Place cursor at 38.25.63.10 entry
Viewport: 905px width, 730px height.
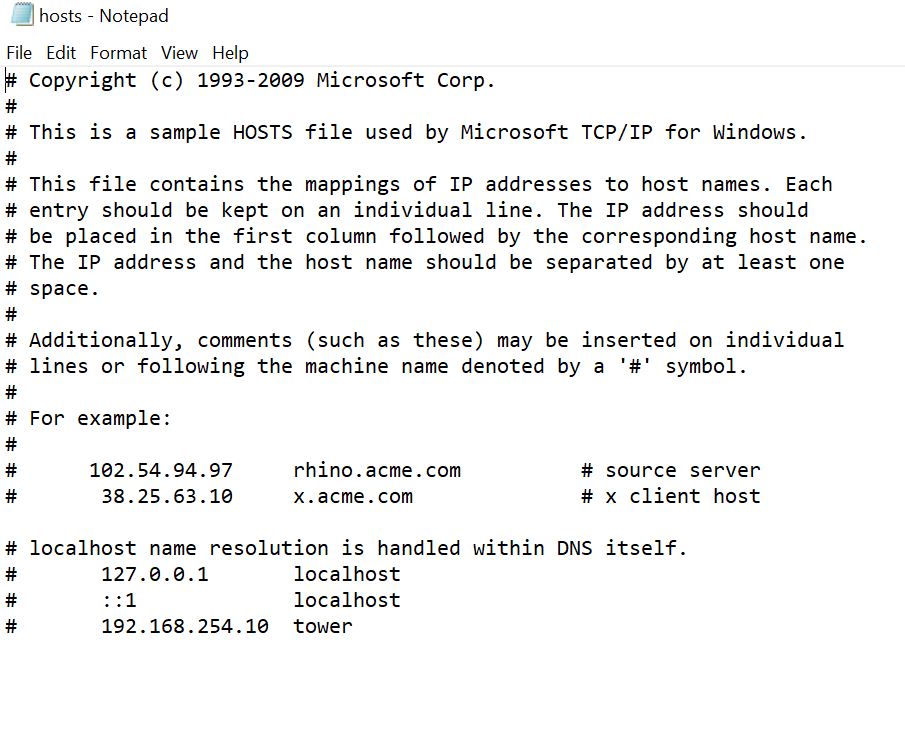tap(167, 496)
